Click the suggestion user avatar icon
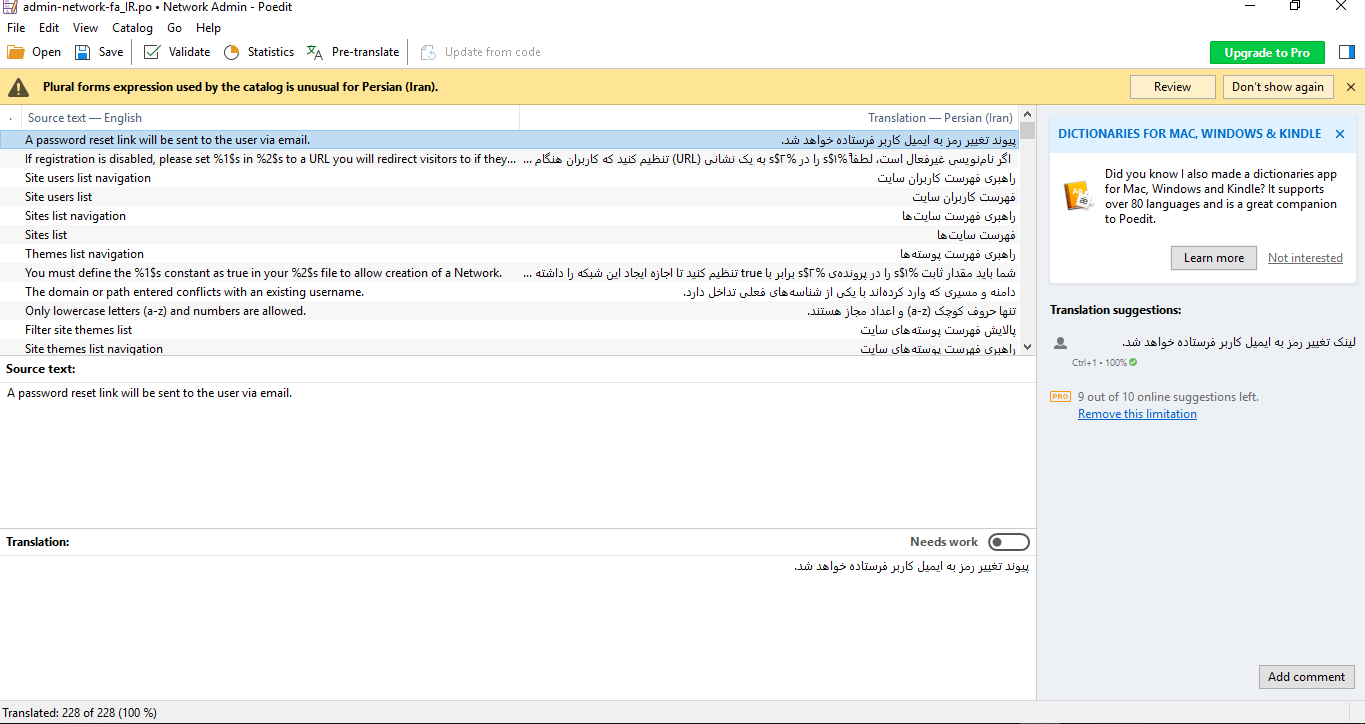 pyautogui.click(x=1060, y=343)
